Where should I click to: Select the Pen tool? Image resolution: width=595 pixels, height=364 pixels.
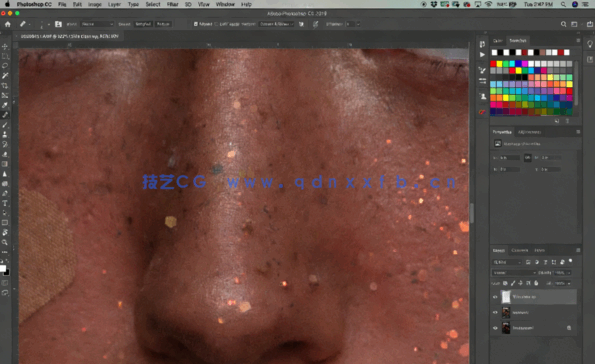pos(5,194)
